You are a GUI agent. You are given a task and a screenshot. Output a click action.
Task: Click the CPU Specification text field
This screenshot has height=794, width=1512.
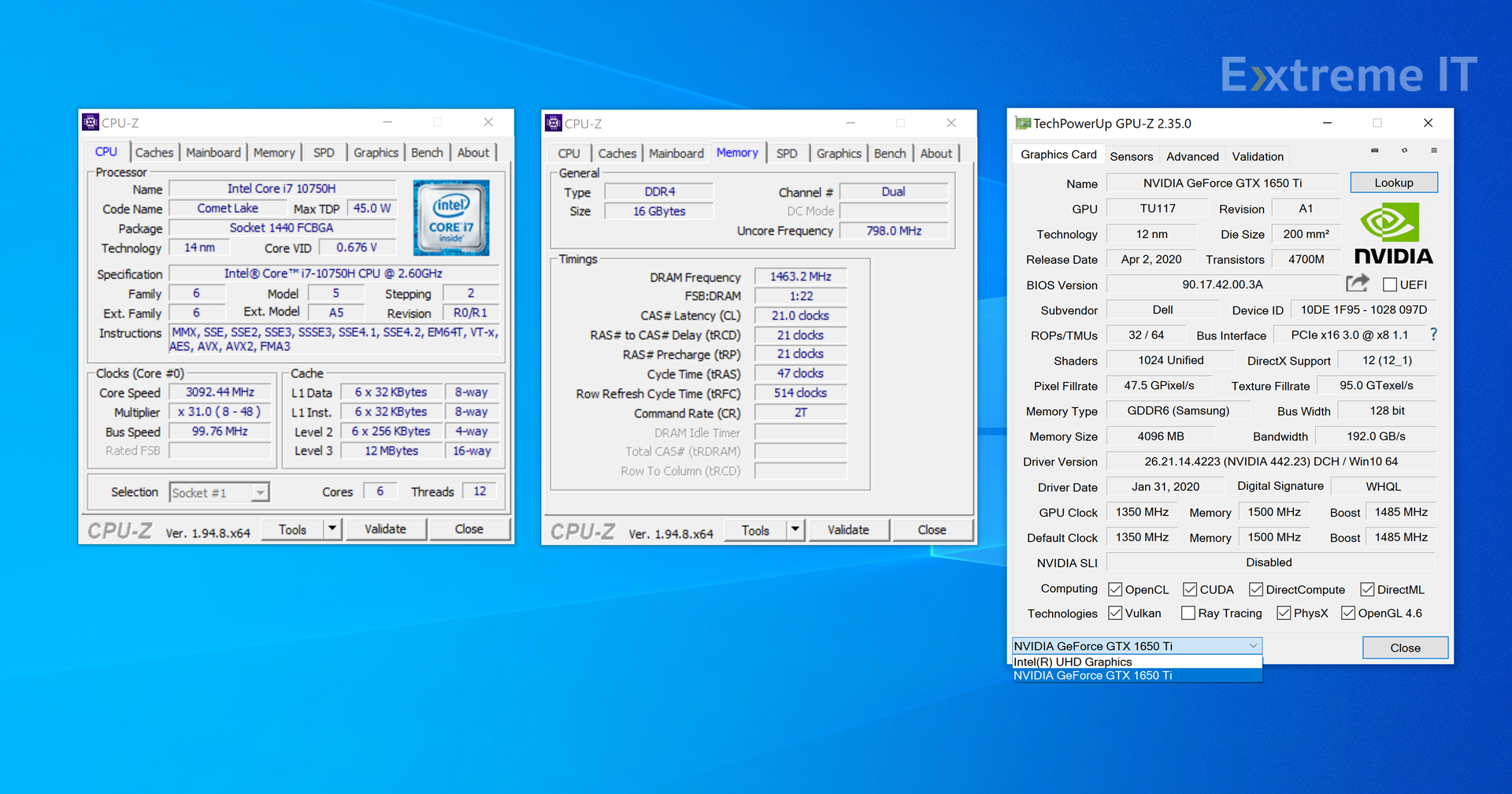pos(334,273)
